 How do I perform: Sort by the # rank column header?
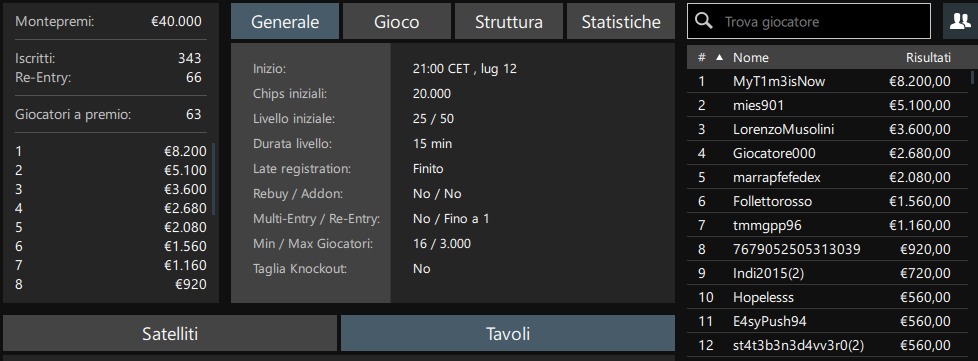(702, 57)
